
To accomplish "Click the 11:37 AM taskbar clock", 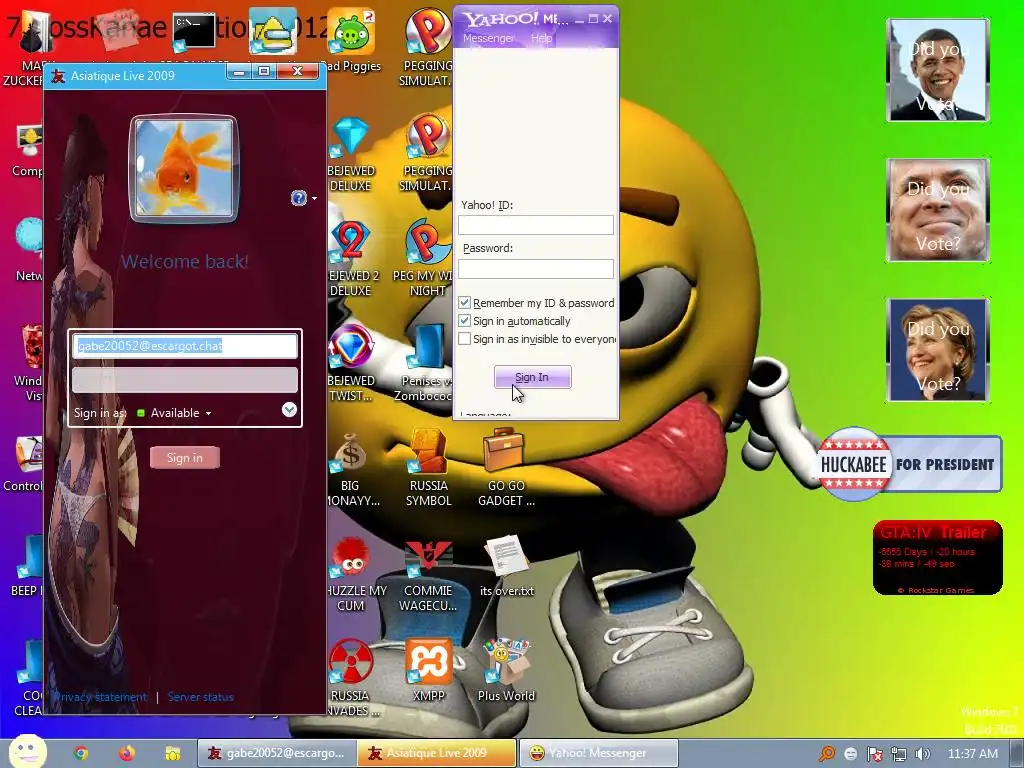I will coord(972,754).
